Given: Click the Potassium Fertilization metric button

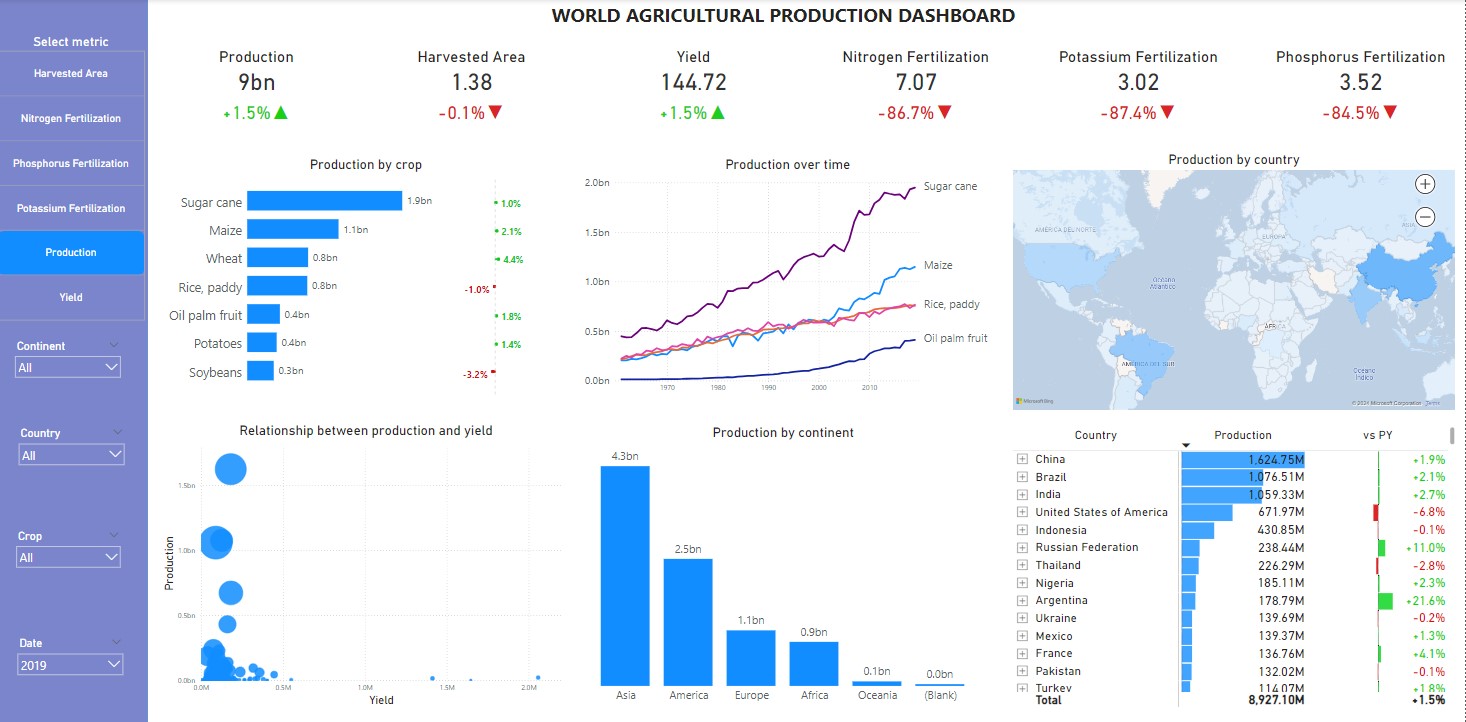Looking at the screenshot, I should [71, 209].
